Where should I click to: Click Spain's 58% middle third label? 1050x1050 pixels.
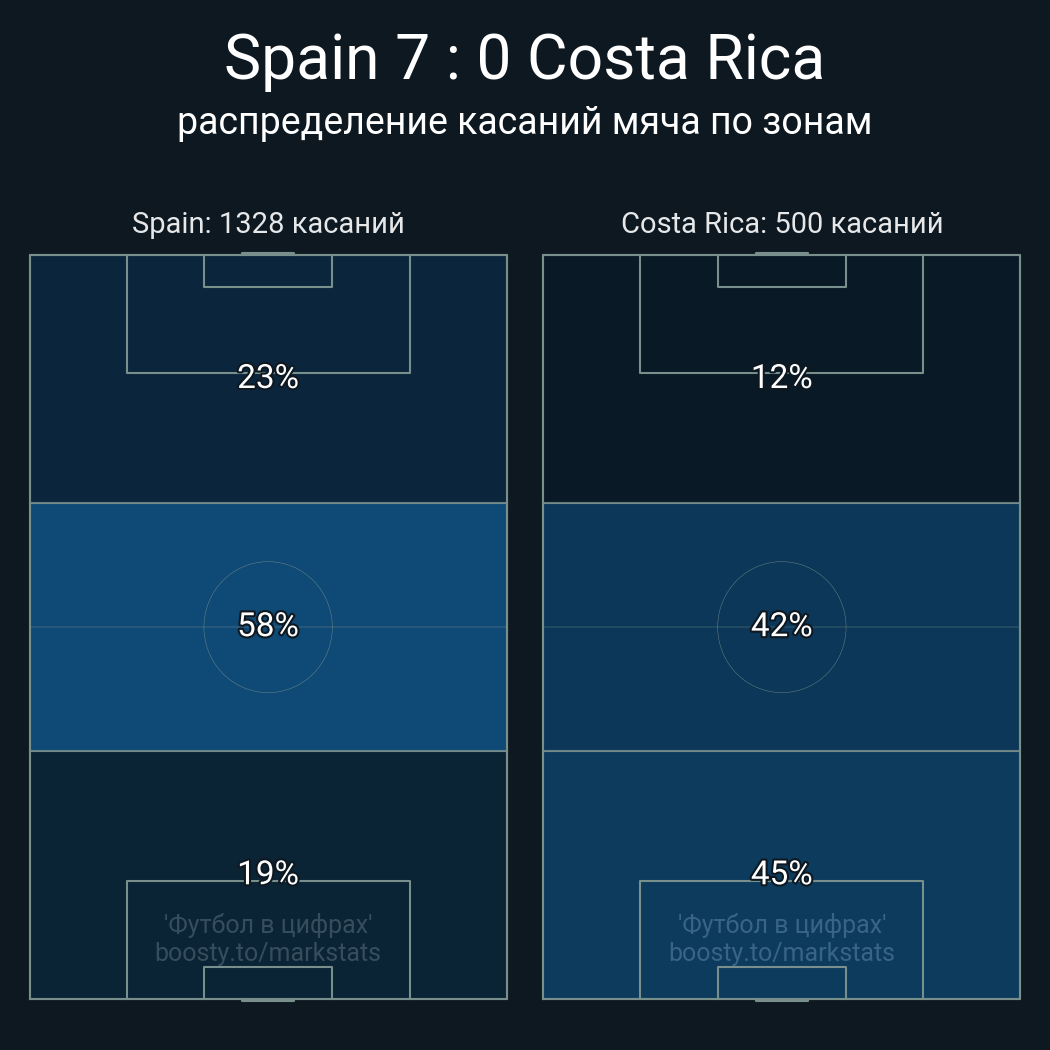(268, 626)
